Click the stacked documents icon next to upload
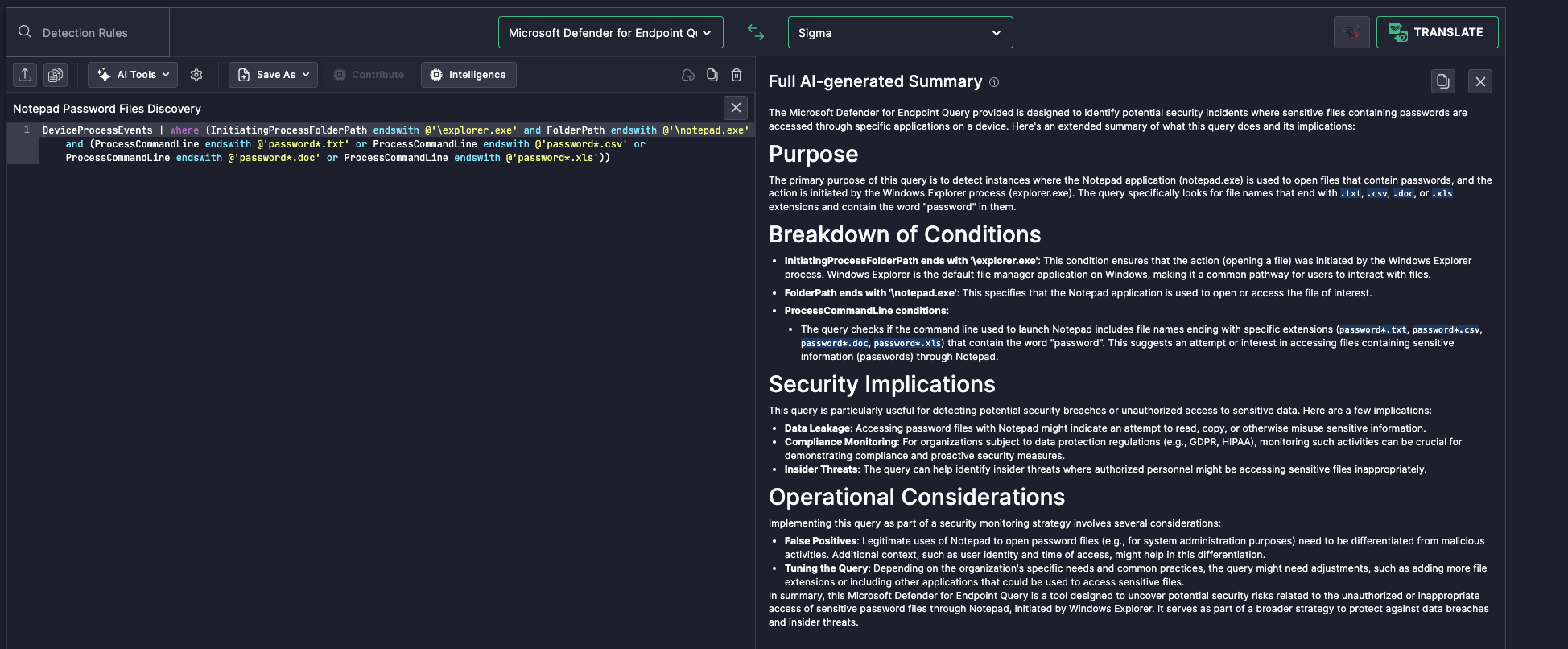The height and width of the screenshot is (649, 1568). 56,75
